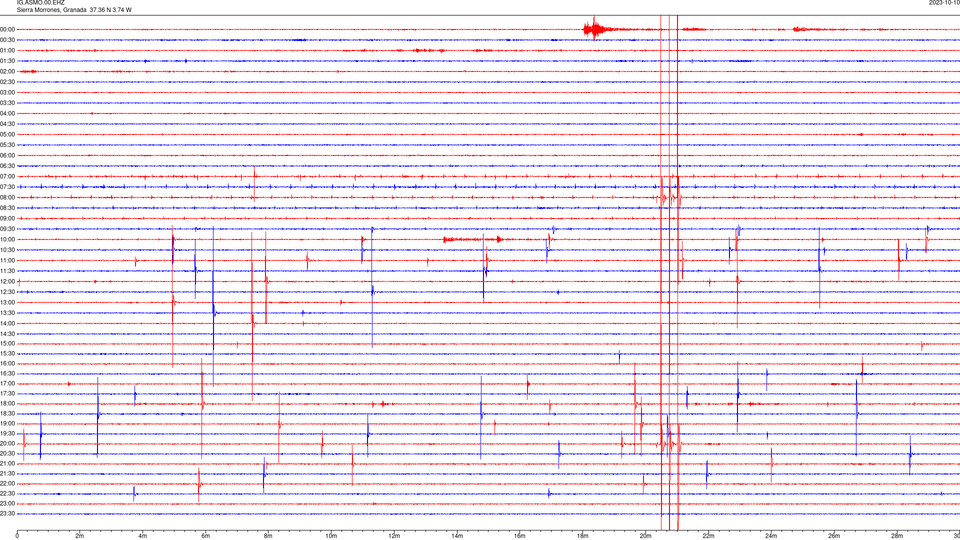The image size is (960, 540).
Task: Click the 18m axis tick label
Action: pos(583,536)
